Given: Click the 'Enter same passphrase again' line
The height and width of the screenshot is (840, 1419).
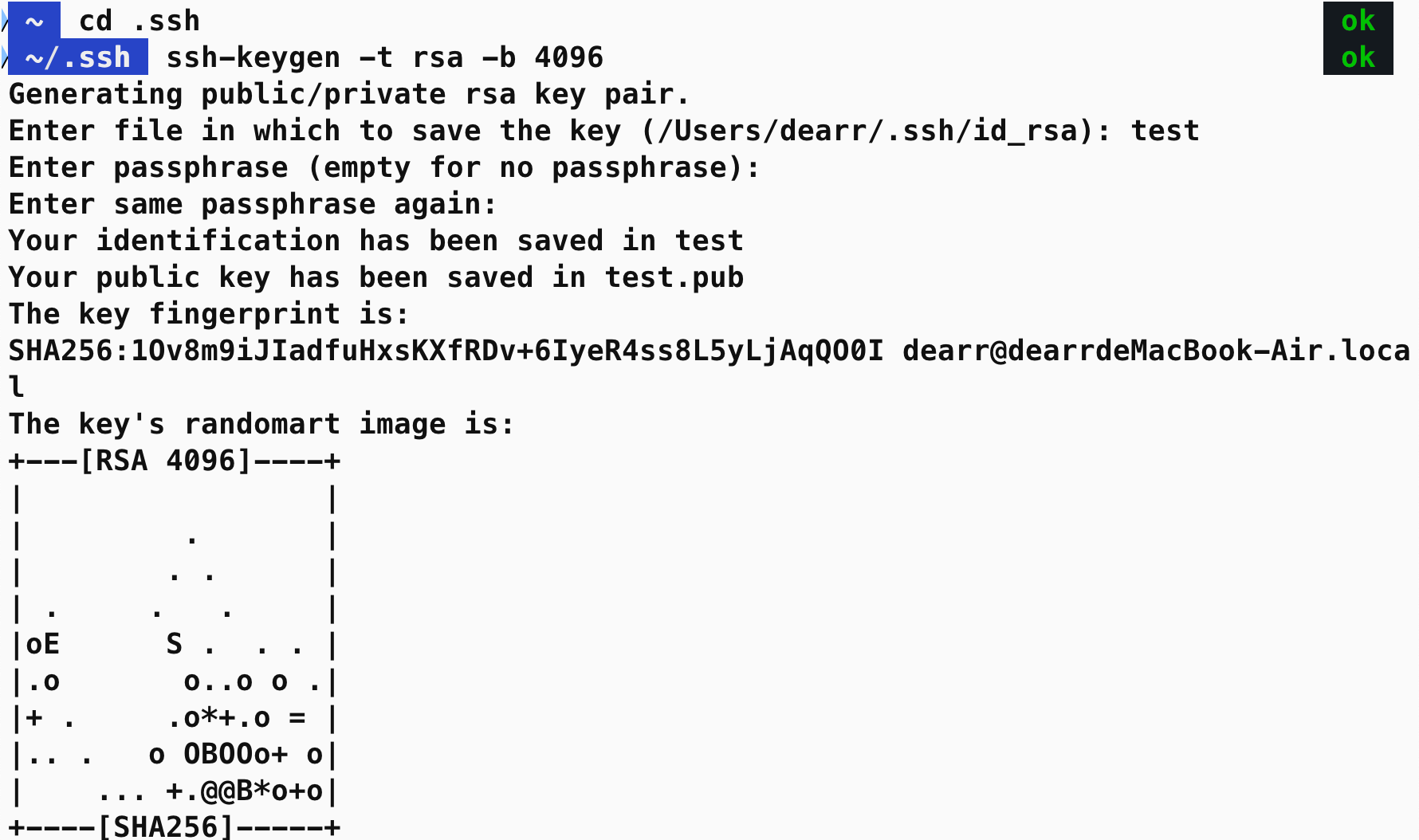Looking at the screenshot, I should (253, 204).
